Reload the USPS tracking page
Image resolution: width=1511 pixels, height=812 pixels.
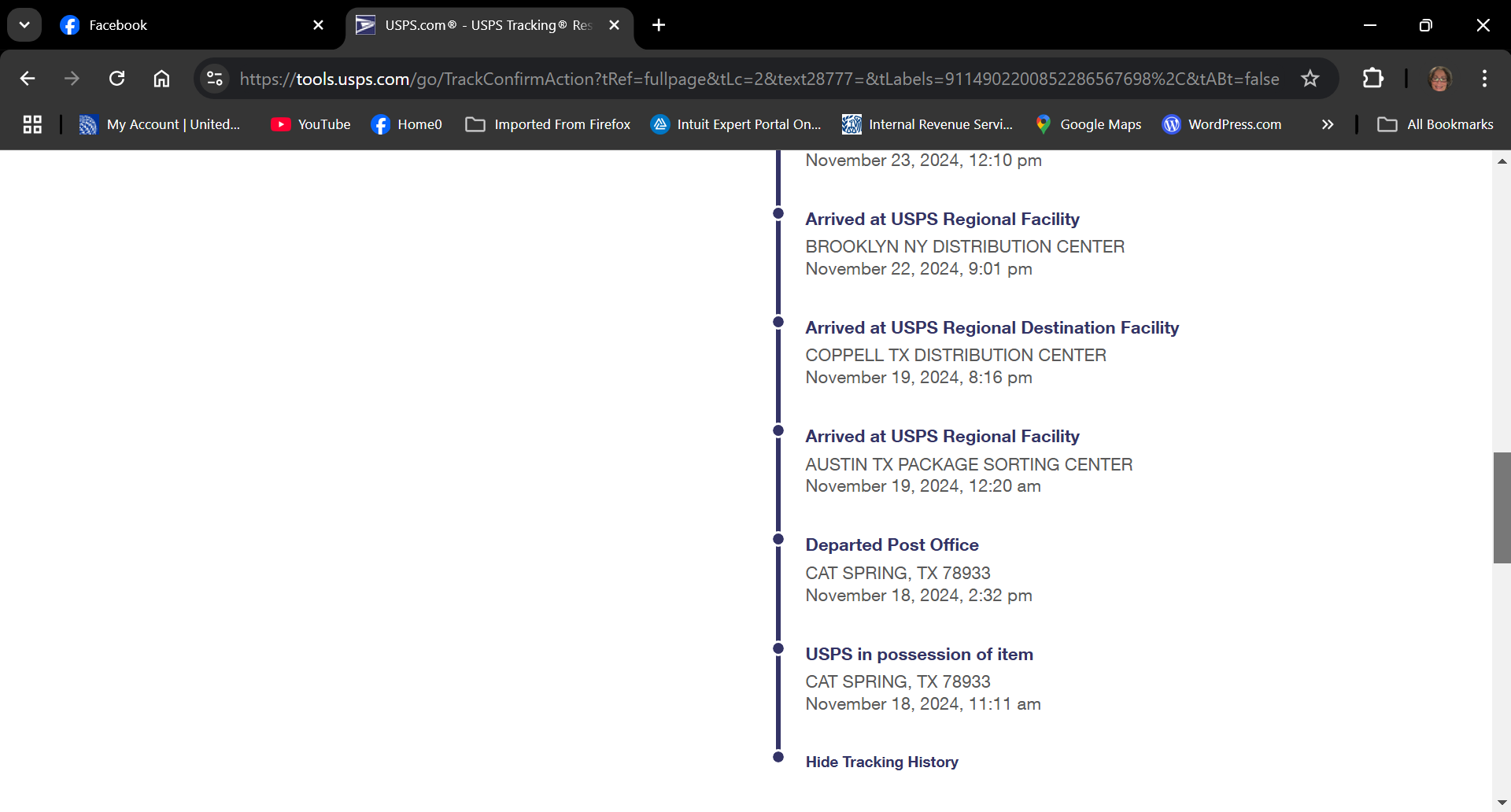pos(116,79)
